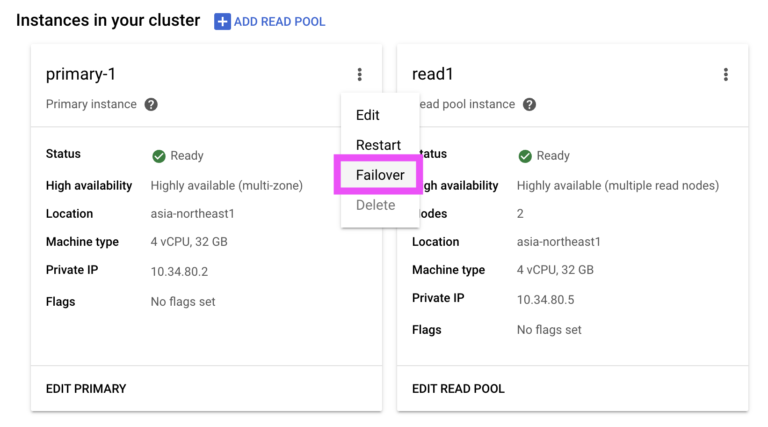The height and width of the screenshot is (427, 768).
Task: Click the read1 Nodes value 2
Action: 520,214
